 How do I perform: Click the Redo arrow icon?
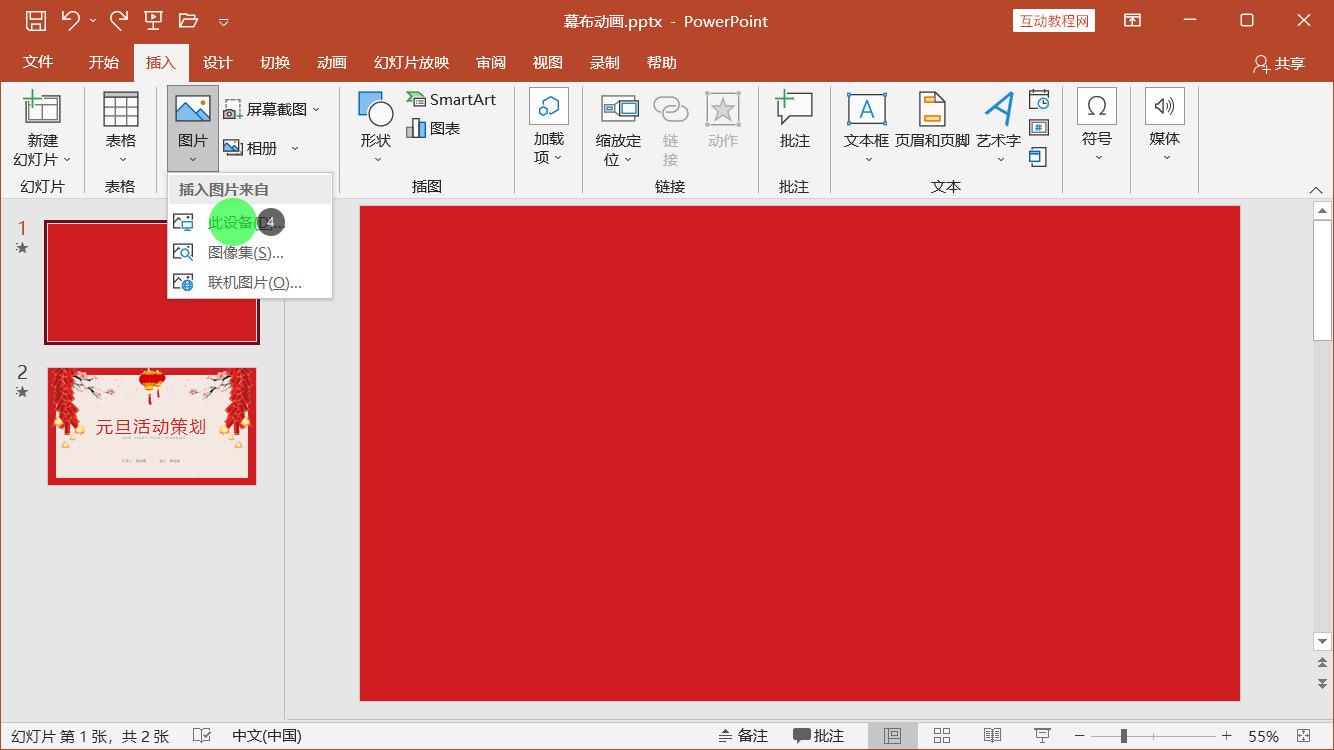click(119, 20)
